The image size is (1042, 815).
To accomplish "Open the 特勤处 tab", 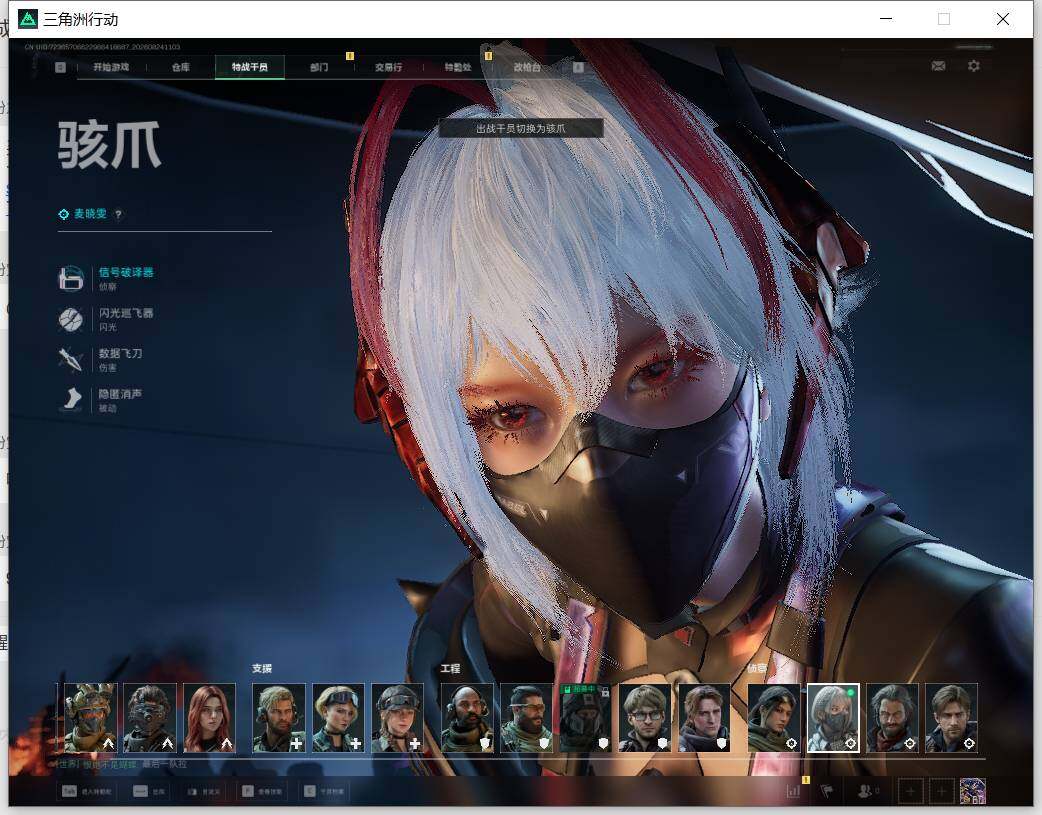I will [x=458, y=67].
